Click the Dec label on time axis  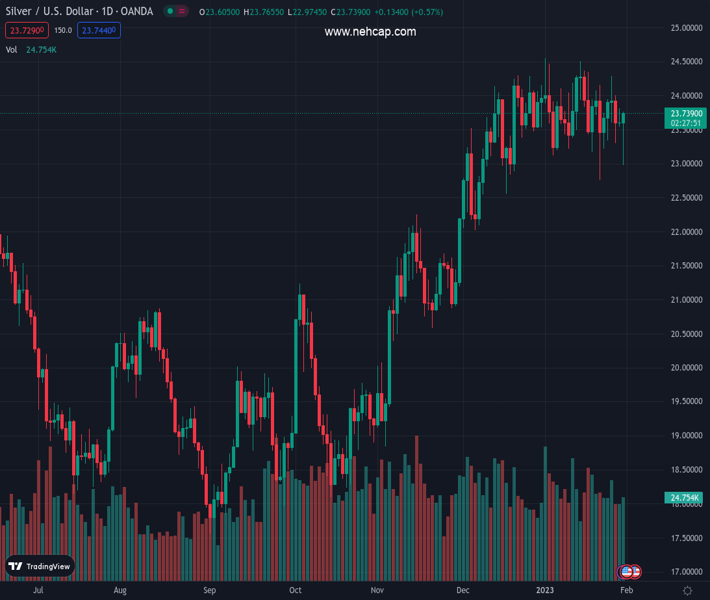[461, 591]
